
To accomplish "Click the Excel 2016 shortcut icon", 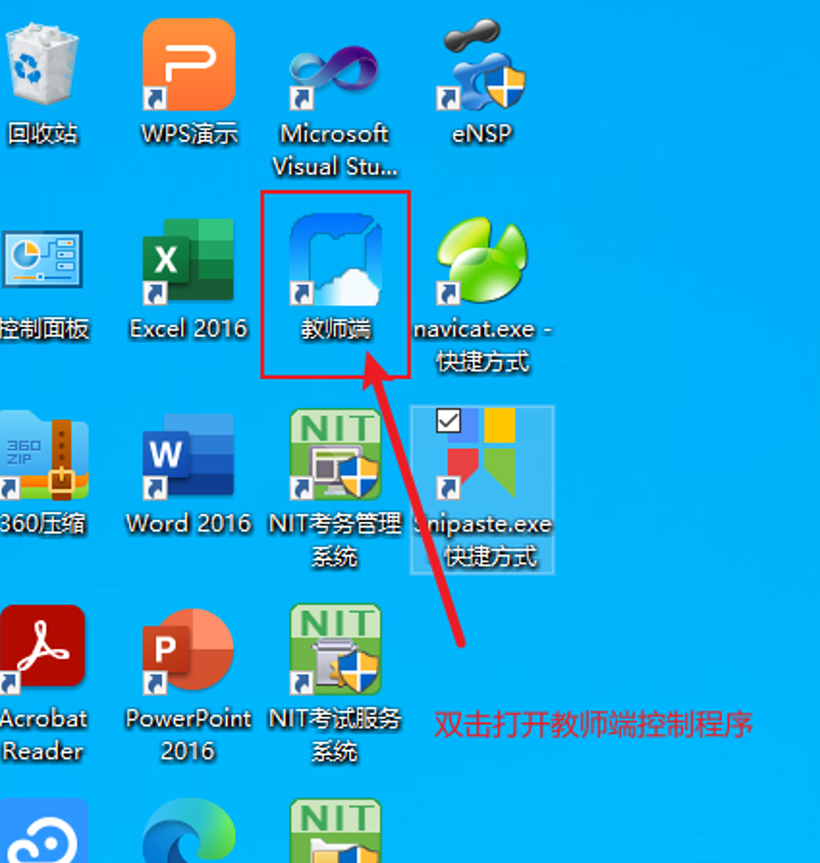I will pos(188,262).
